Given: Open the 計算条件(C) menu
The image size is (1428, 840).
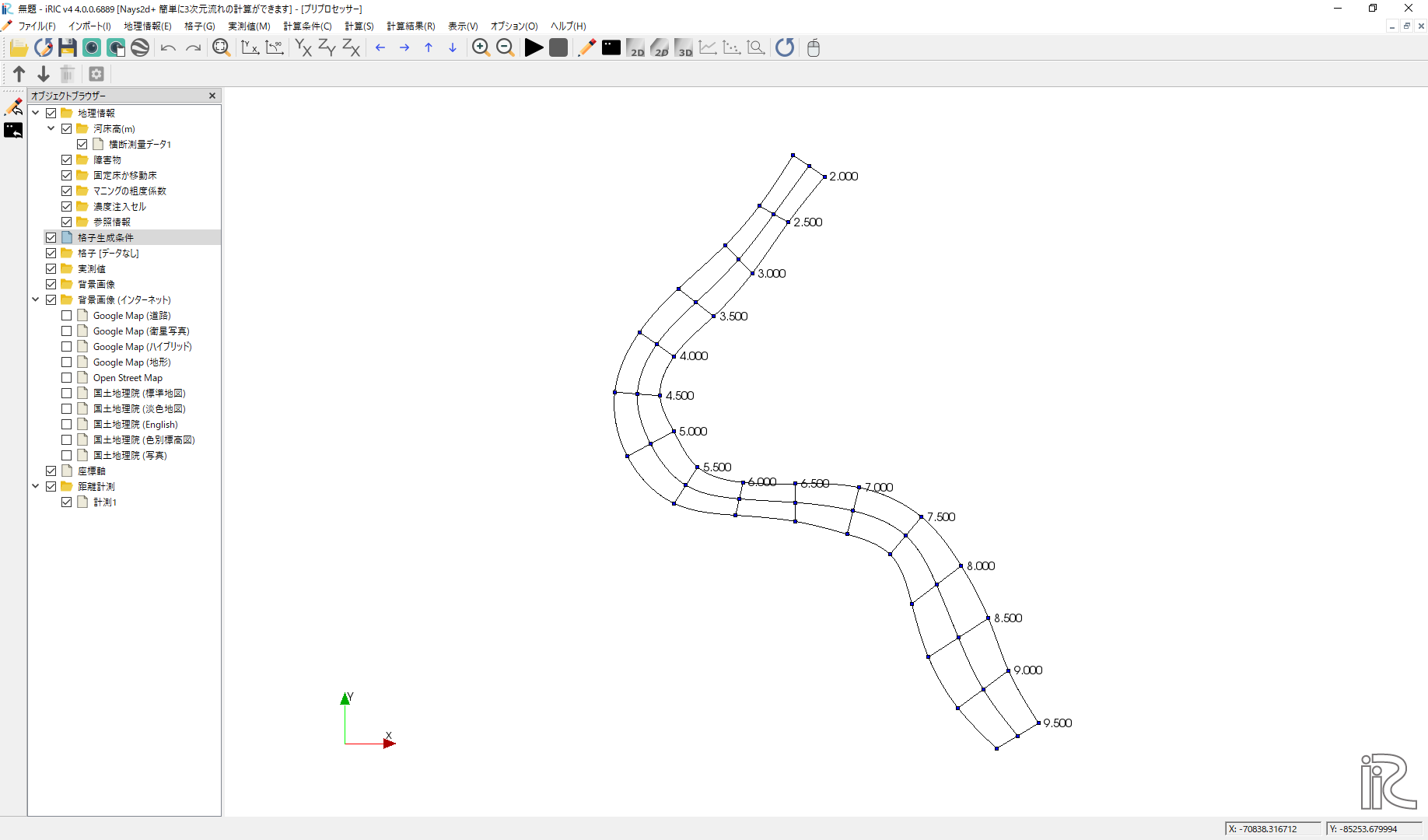Looking at the screenshot, I should (307, 26).
